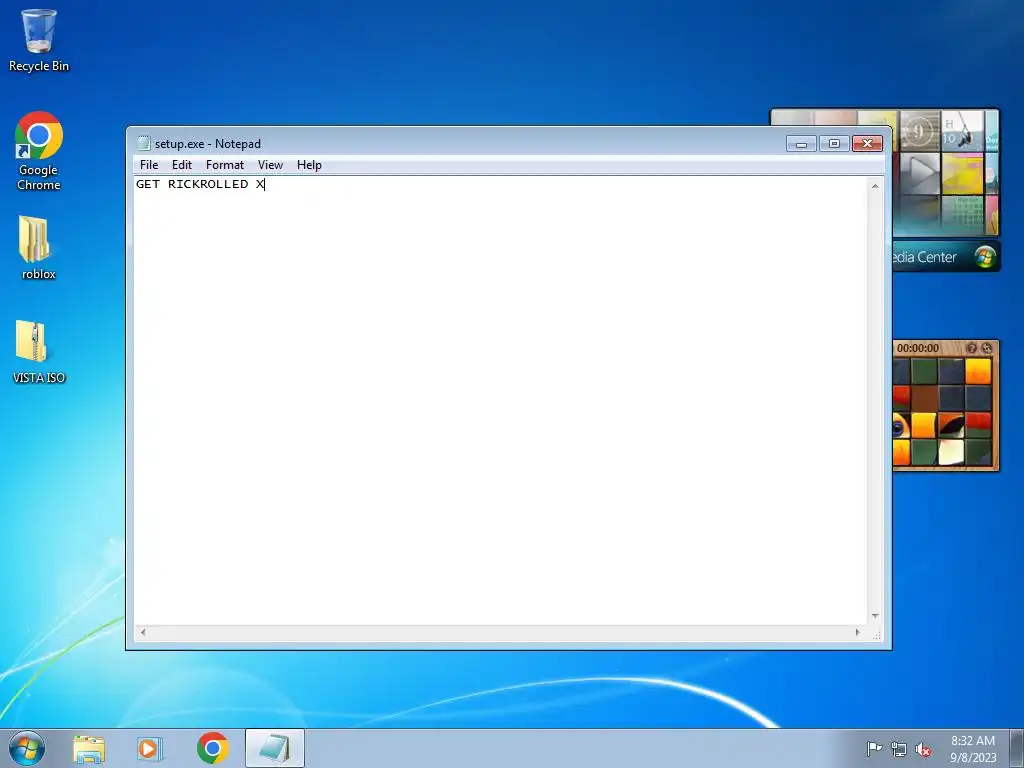Viewport: 1024px width, 768px height.
Task: Select the Google Chrome desktop shortcut
Action: coord(39,151)
